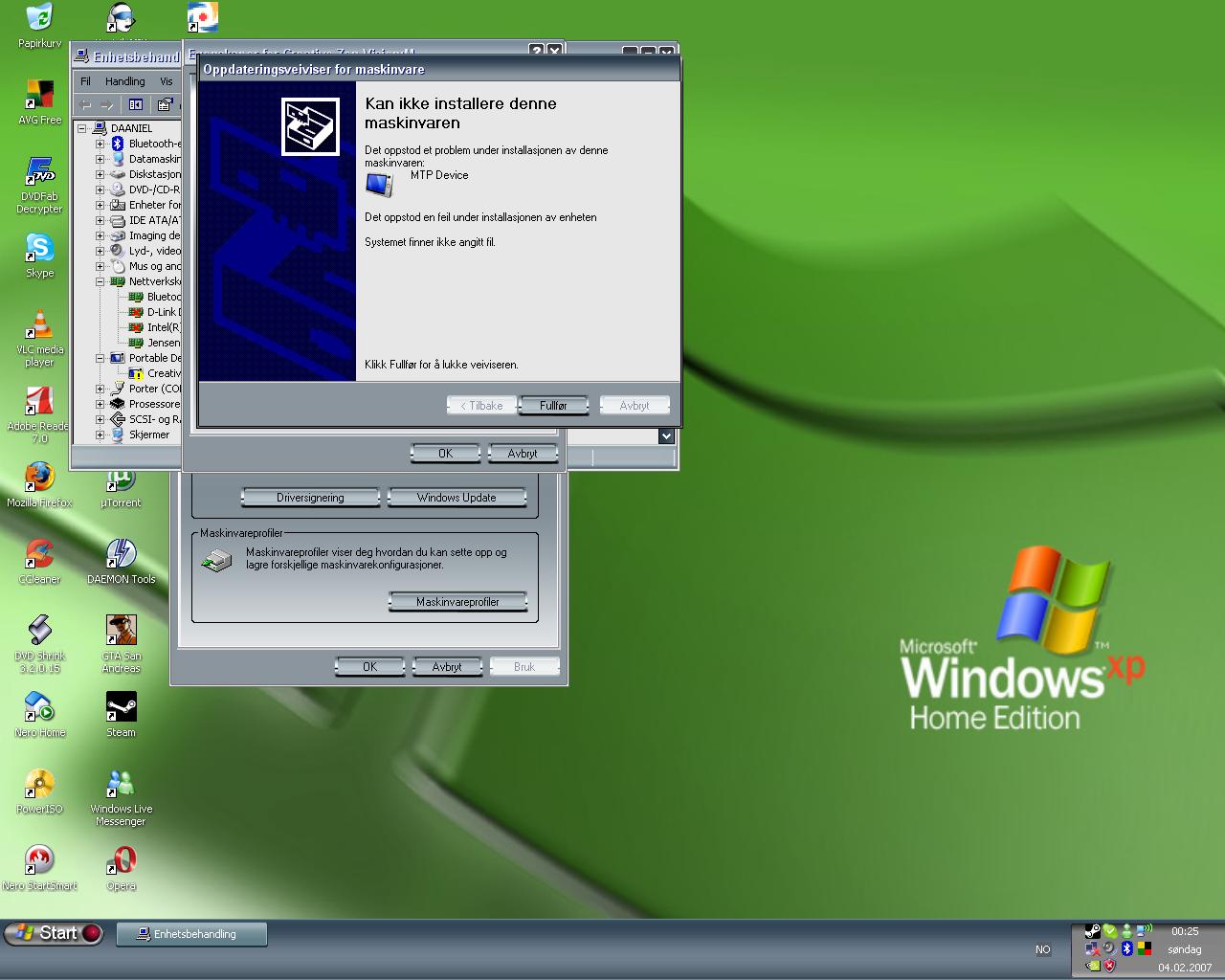This screenshot has width=1225, height=980.
Task: Expand the Datamaskin node
Action: pyautogui.click(x=100, y=159)
